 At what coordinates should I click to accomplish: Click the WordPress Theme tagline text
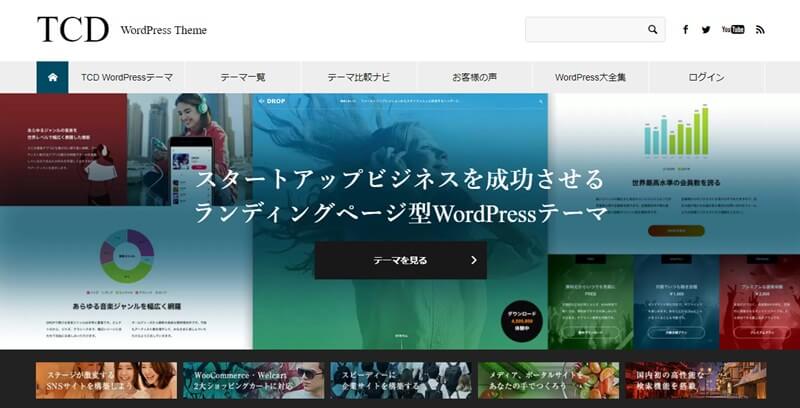[x=164, y=30]
